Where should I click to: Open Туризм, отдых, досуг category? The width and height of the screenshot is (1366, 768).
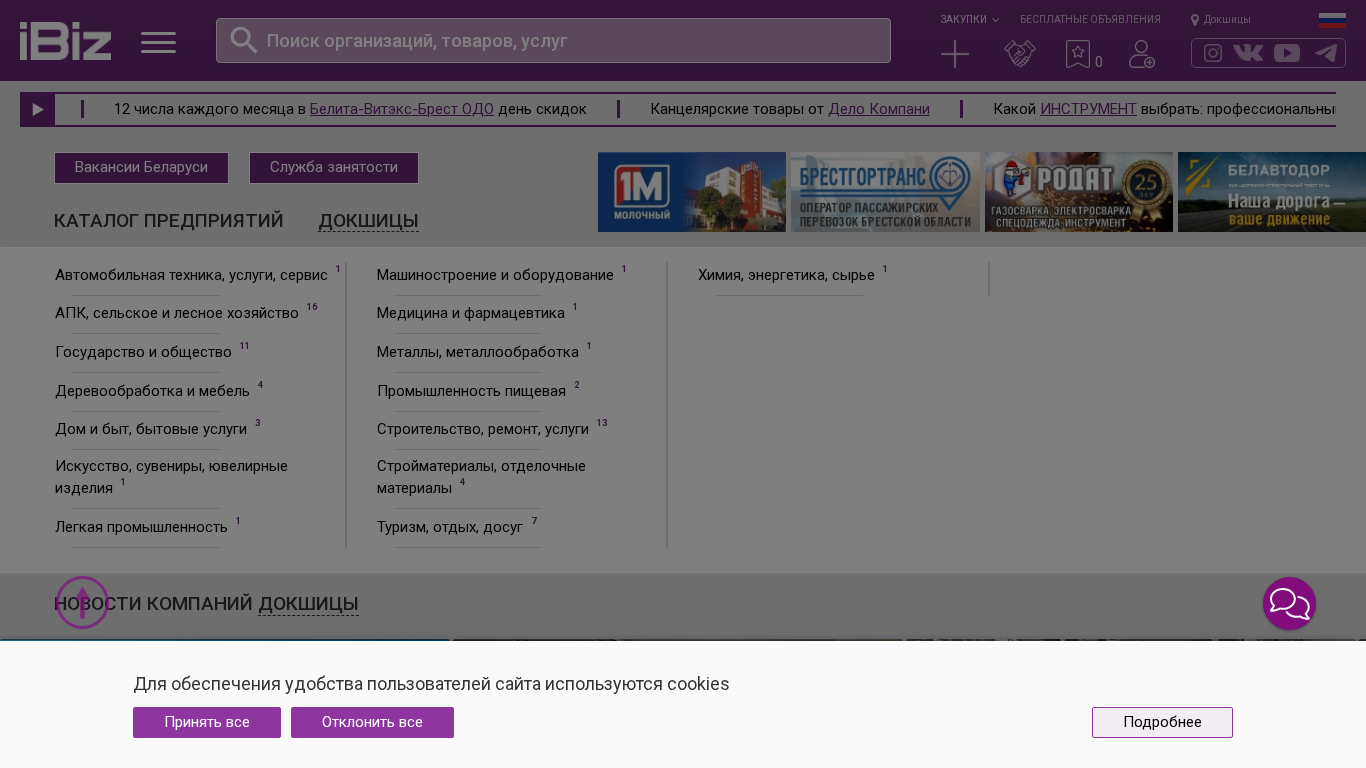(x=450, y=527)
